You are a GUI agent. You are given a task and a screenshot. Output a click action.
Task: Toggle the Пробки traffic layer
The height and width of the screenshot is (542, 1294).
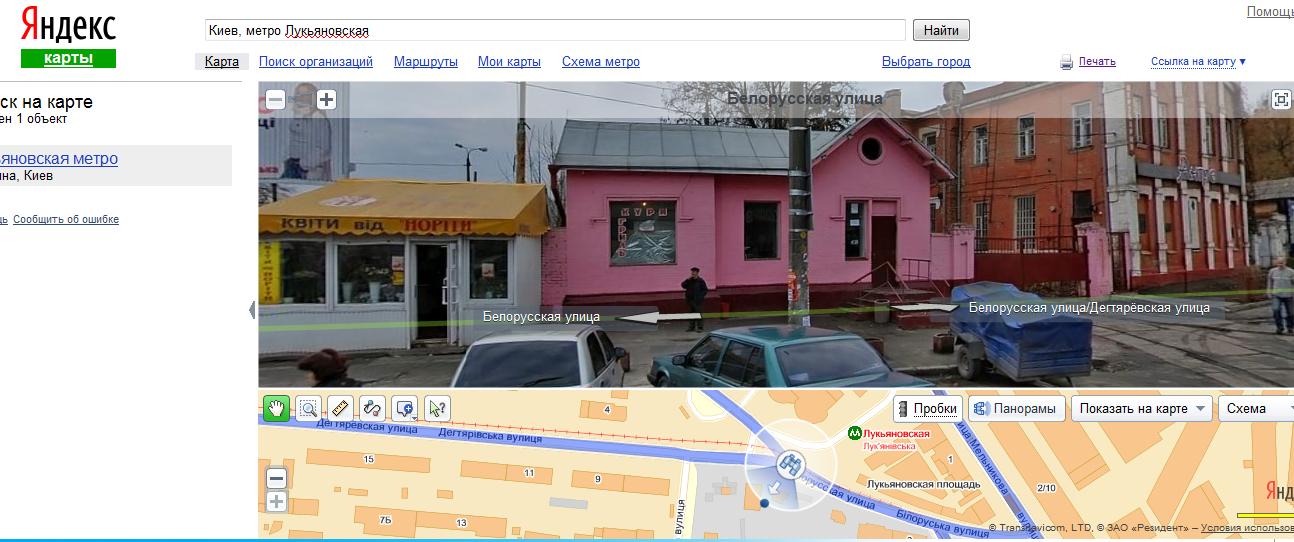click(x=928, y=408)
